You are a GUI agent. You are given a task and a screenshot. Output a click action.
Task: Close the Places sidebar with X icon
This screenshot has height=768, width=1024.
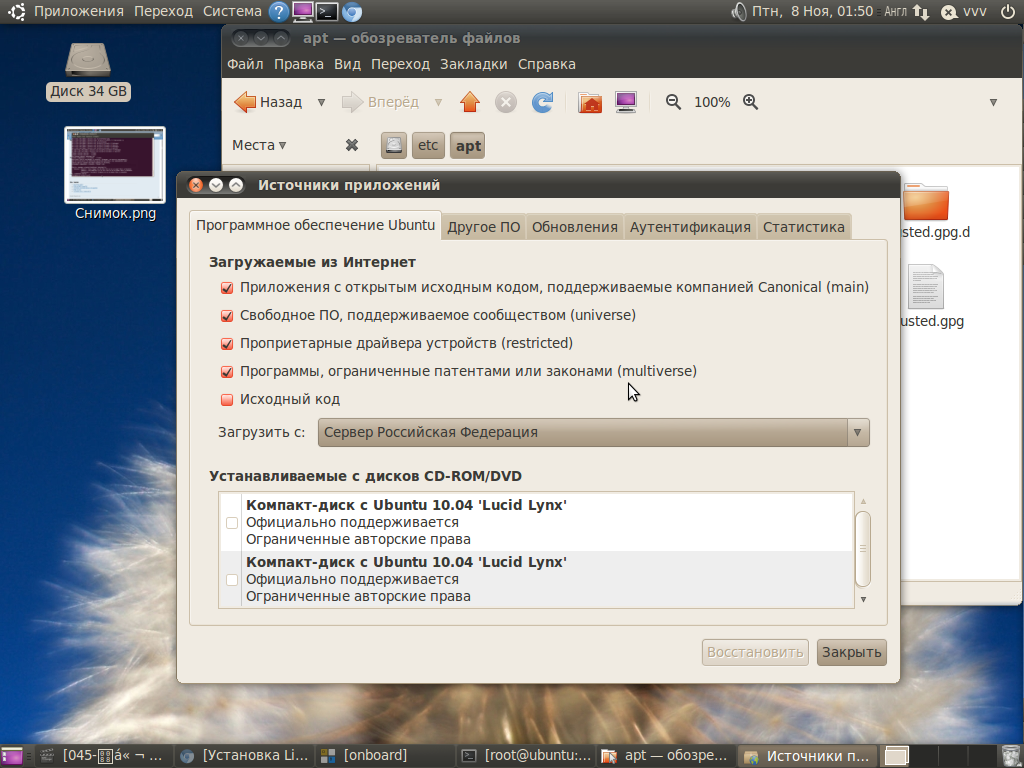coord(351,145)
